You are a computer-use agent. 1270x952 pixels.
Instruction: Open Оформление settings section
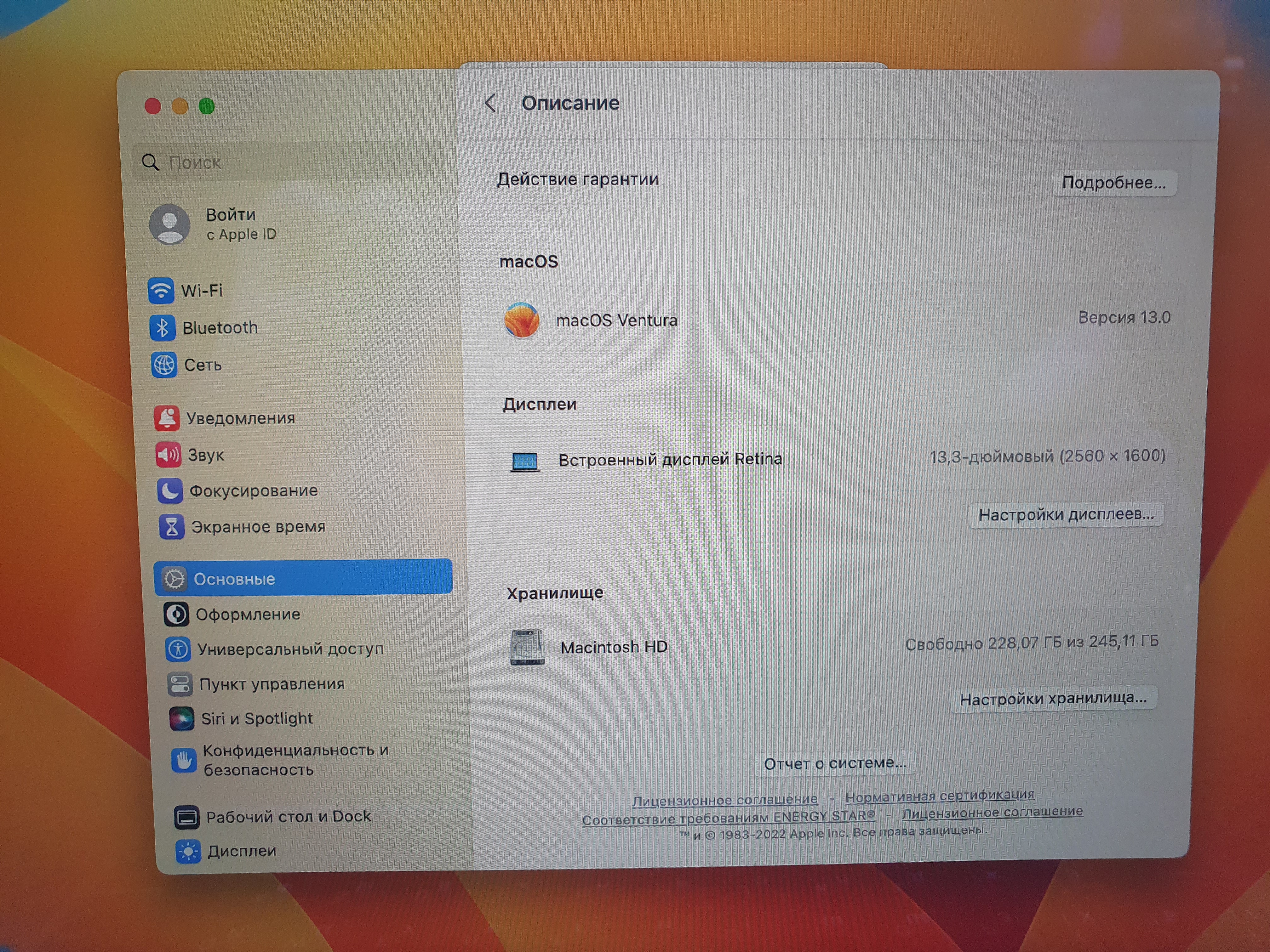point(248,614)
